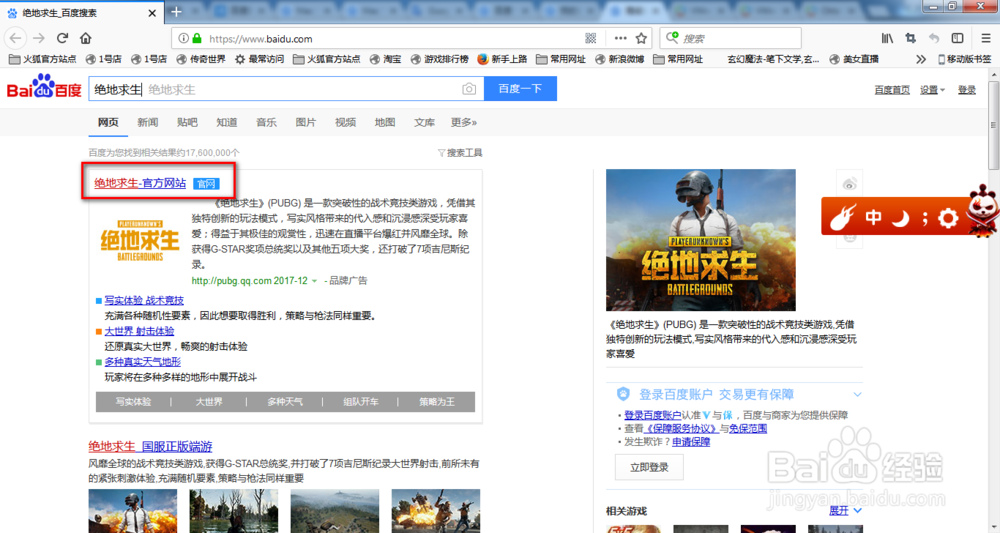Bookmark this page with the star icon

(641, 38)
